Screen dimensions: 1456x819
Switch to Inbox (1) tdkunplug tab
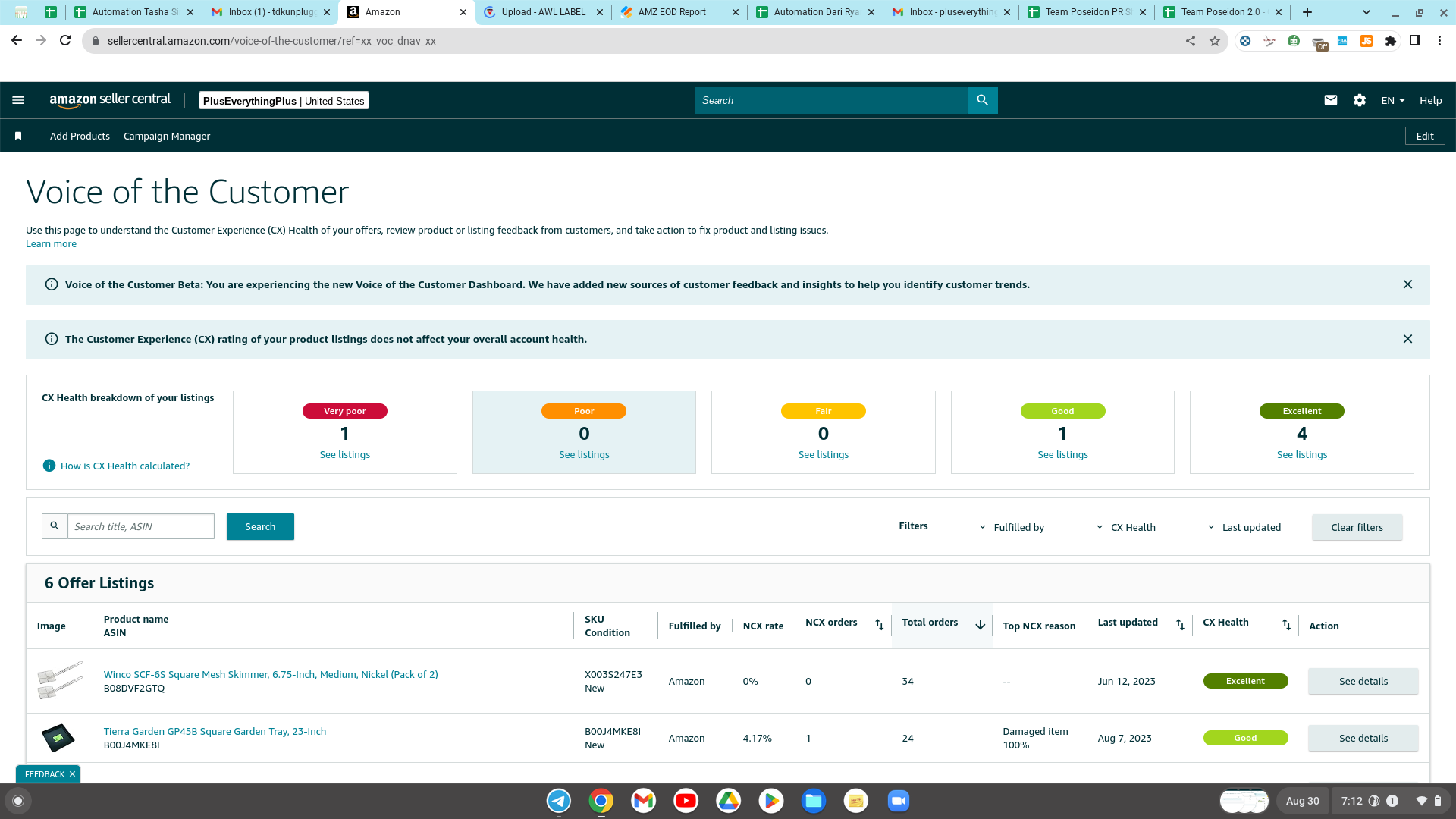coord(271,12)
